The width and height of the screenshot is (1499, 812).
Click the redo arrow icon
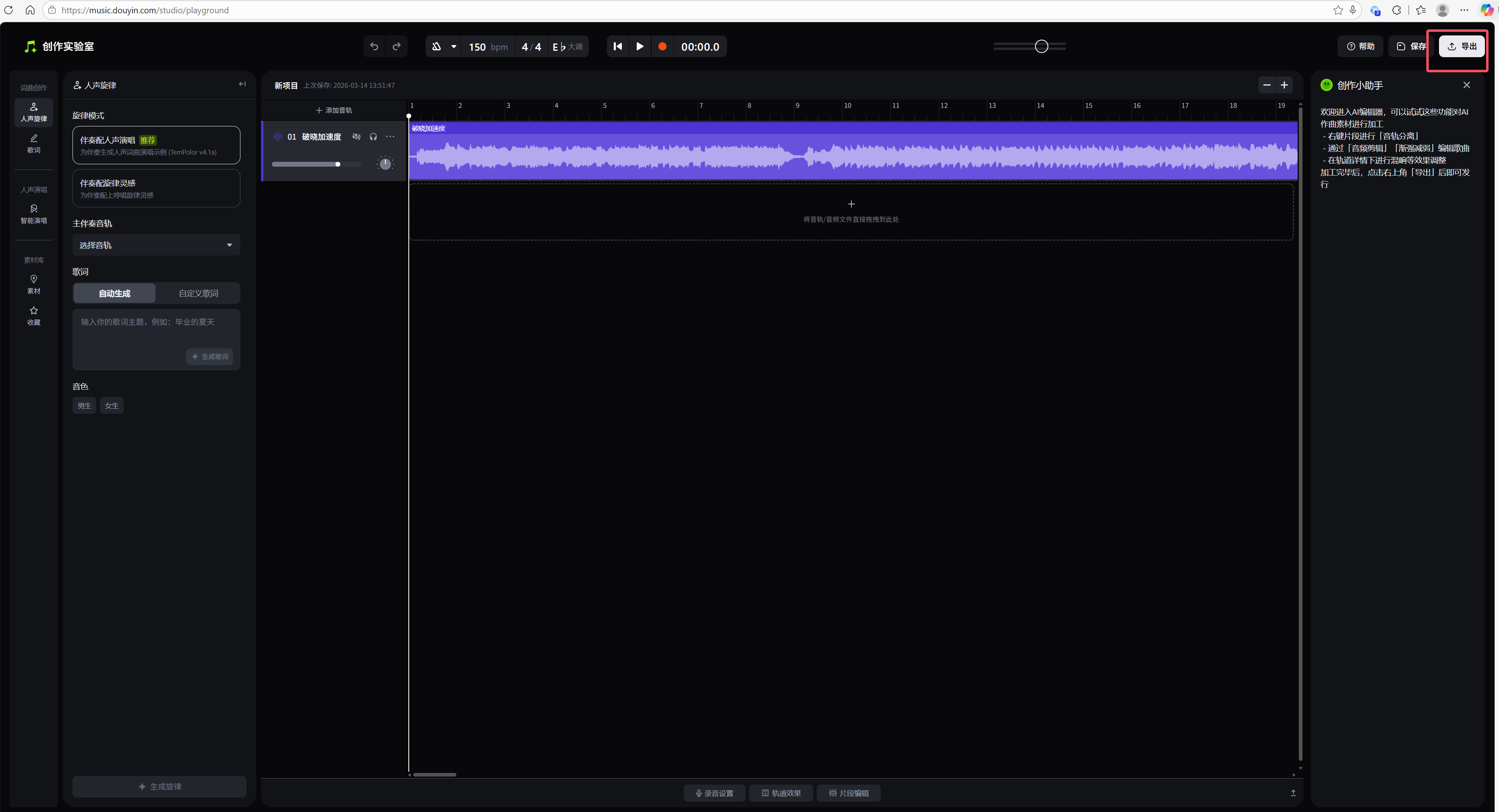(x=397, y=47)
